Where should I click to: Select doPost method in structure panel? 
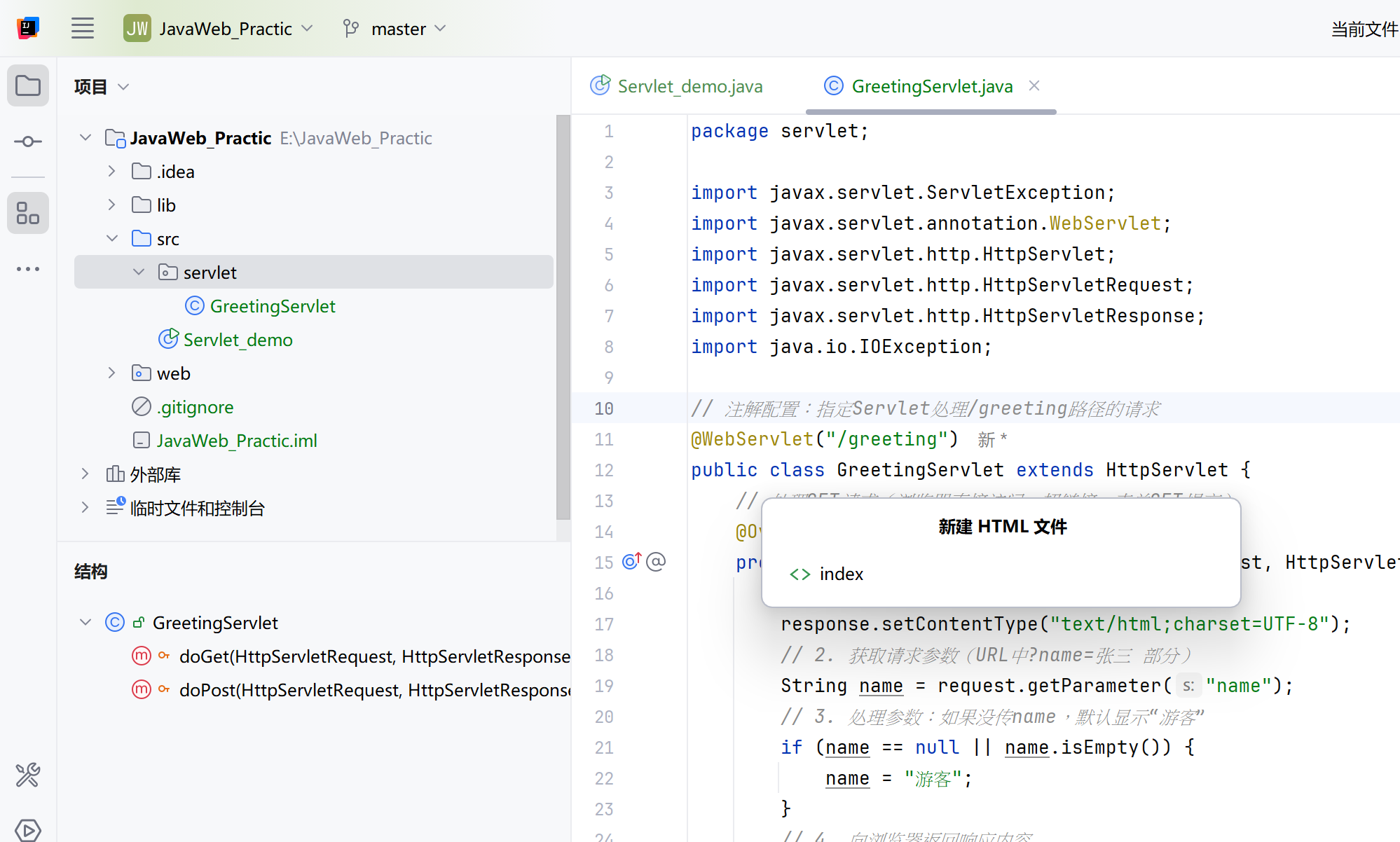click(x=374, y=690)
